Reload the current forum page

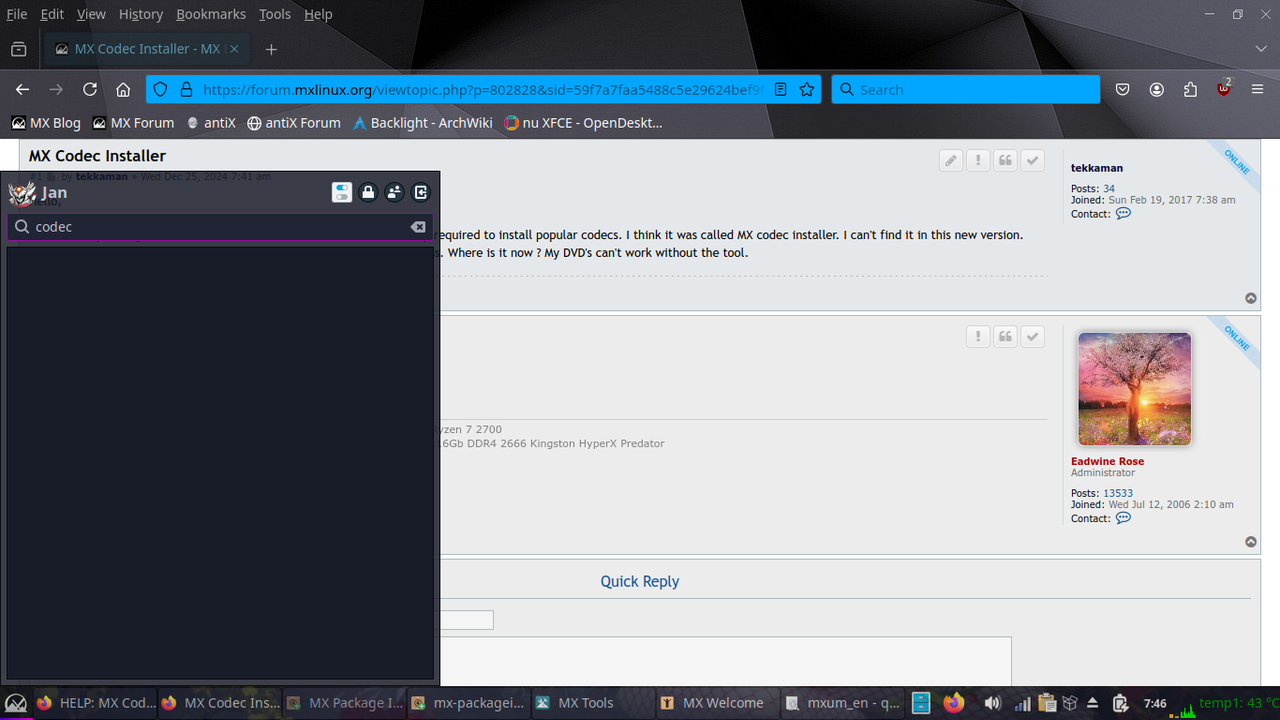tap(90, 89)
